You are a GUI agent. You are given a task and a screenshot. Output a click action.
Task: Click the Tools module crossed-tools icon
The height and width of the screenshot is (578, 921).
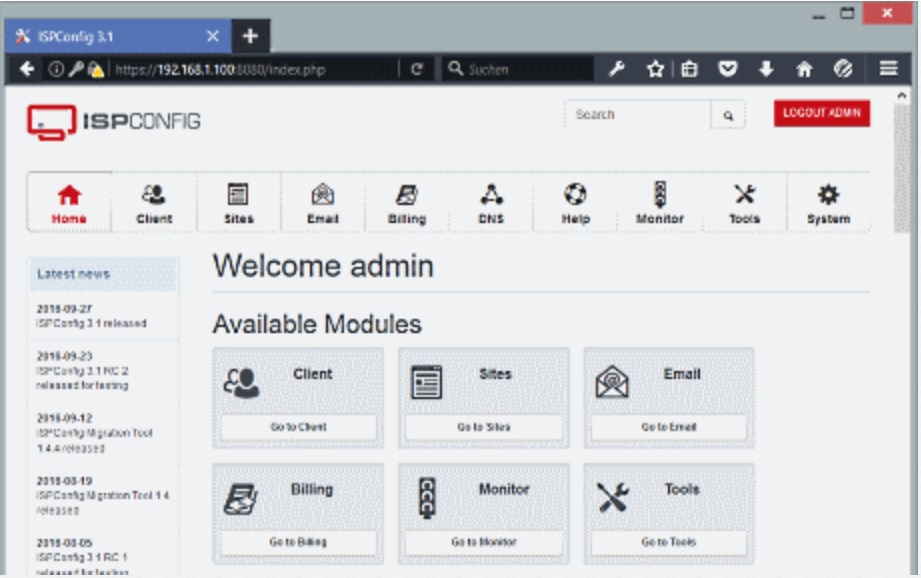point(612,498)
